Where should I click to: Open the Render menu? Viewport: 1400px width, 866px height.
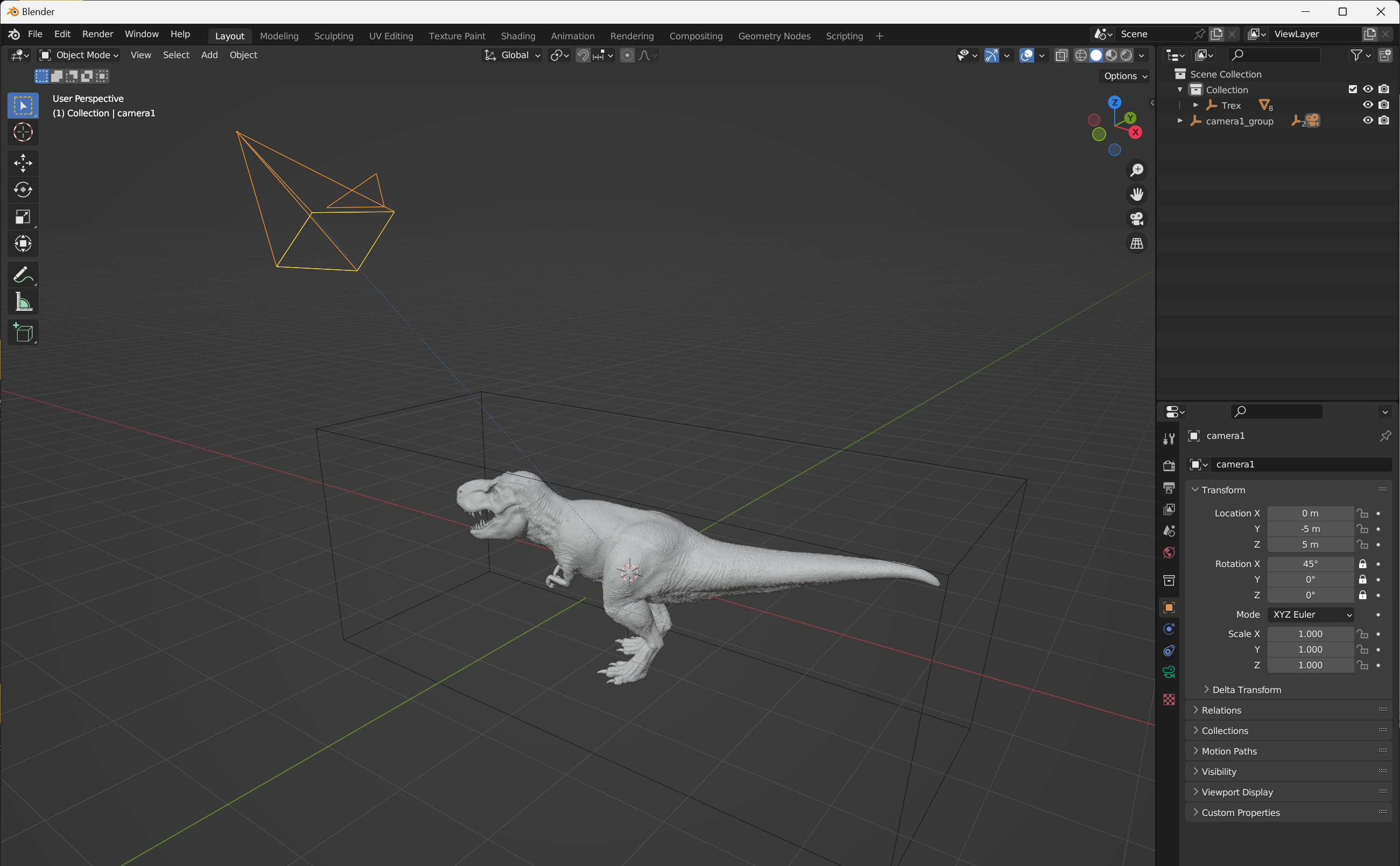point(97,34)
